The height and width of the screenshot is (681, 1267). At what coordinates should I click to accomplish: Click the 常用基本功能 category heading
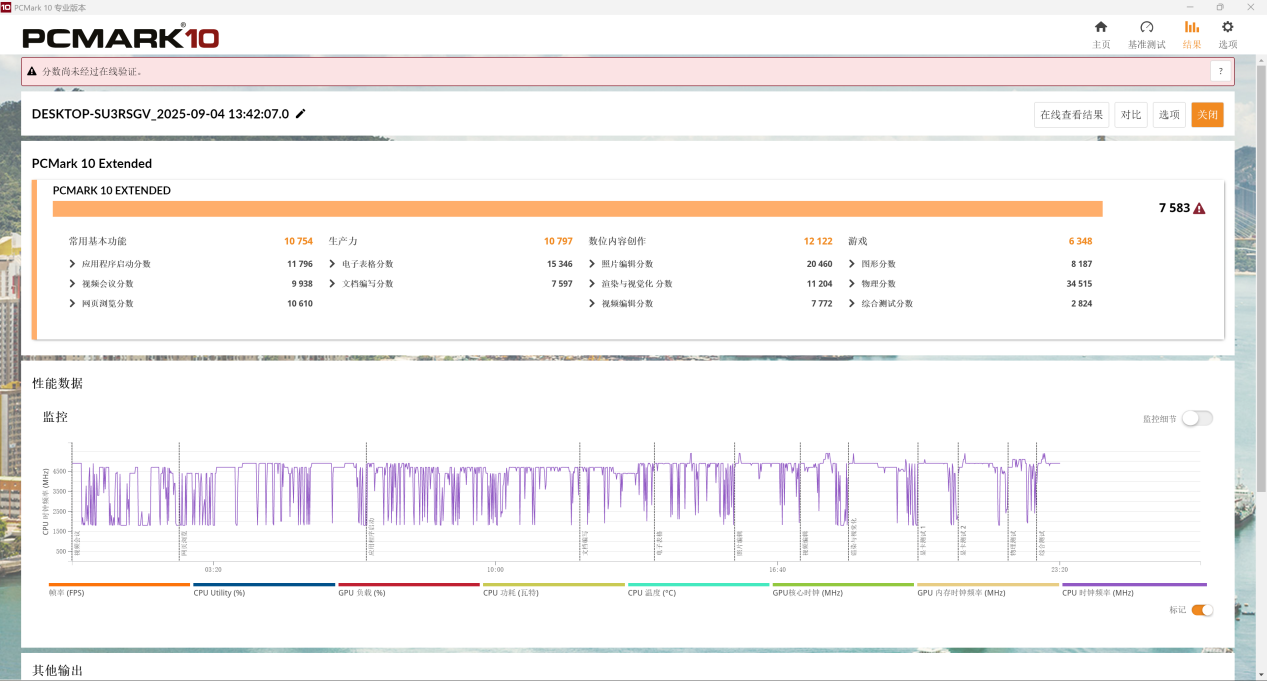pyautogui.click(x=97, y=242)
